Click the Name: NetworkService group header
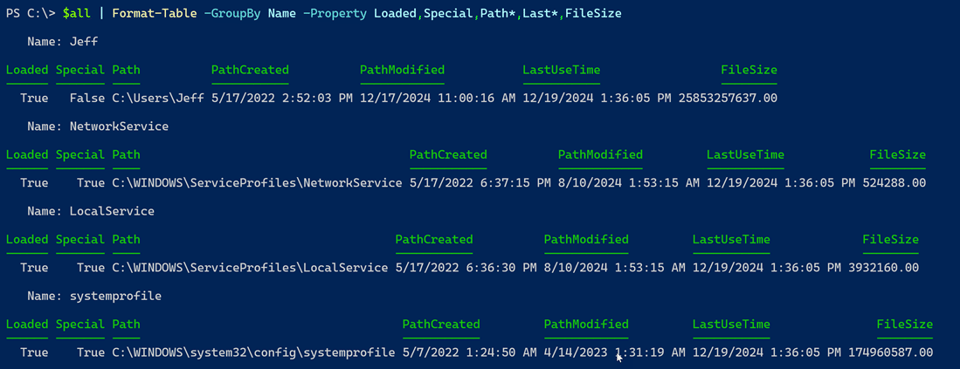This screenshot has width=960, height=369. pos(97,127)
